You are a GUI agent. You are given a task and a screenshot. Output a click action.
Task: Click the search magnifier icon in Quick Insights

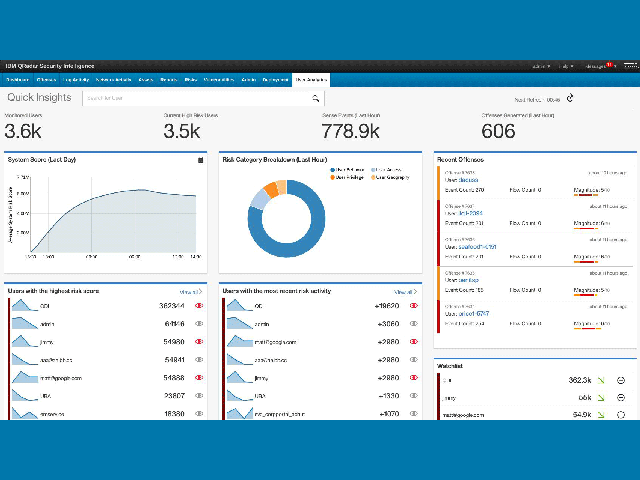[x=315, y=98]
